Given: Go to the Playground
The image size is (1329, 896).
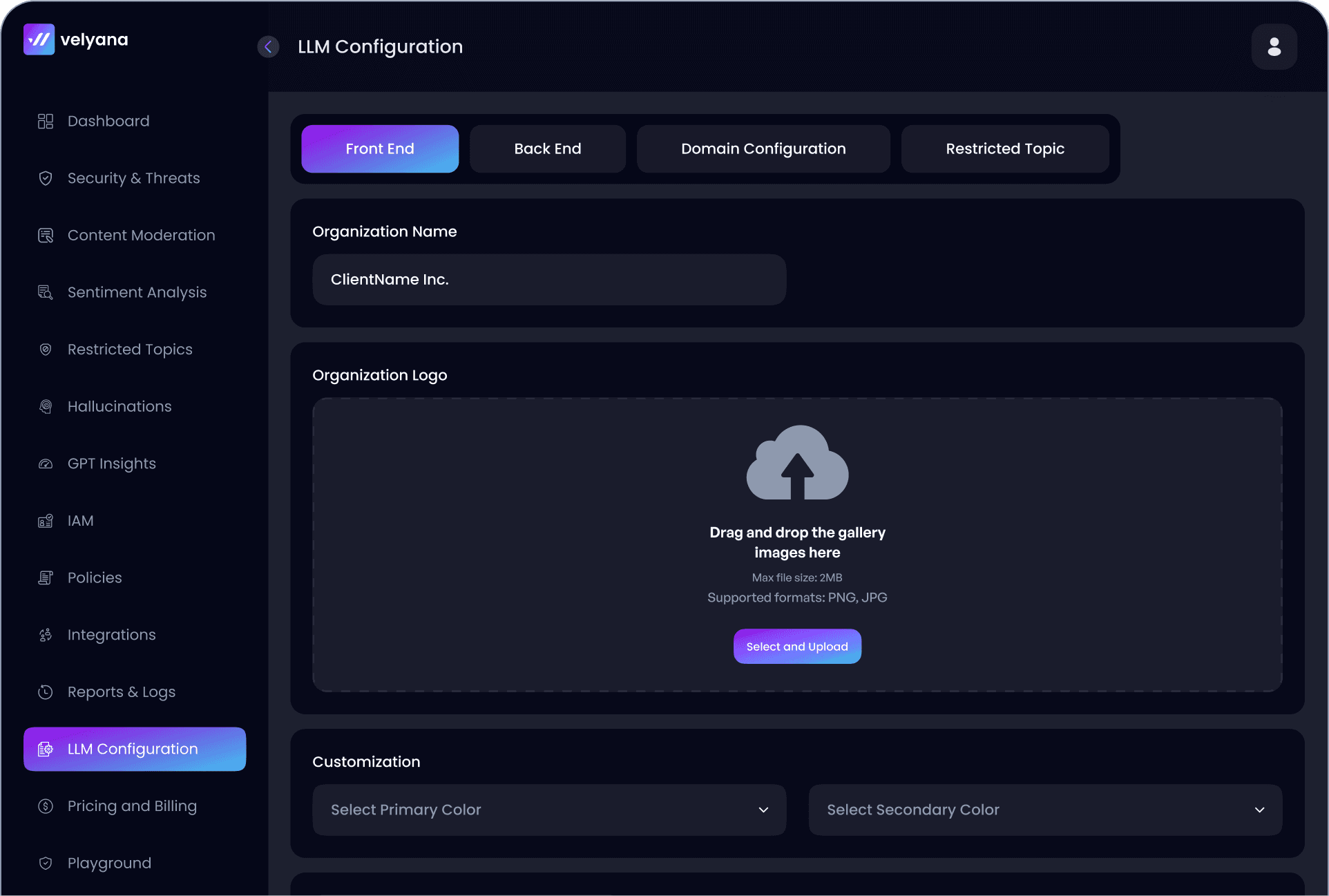Looking at the screenshot, I should (135, 863).
